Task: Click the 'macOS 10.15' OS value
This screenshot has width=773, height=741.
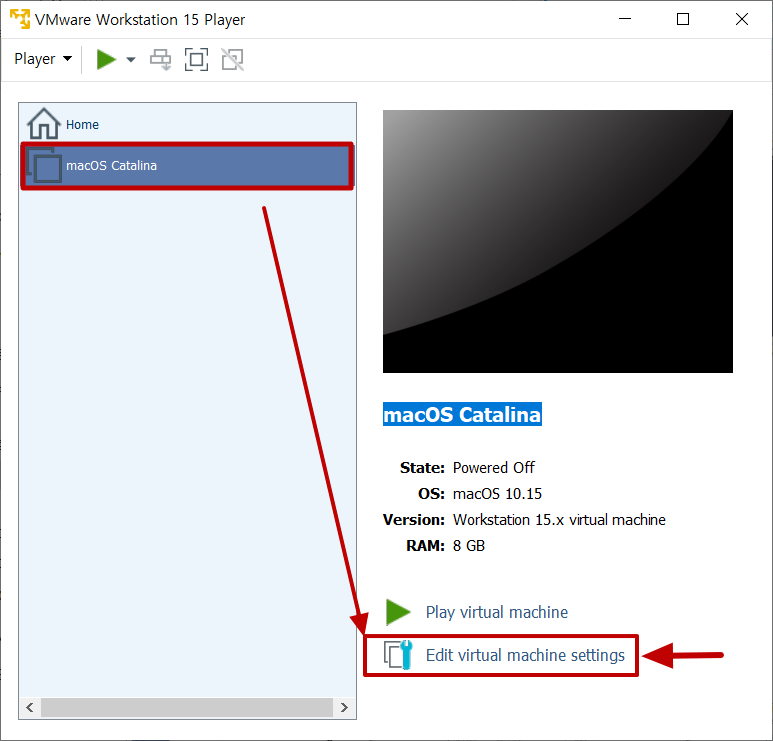Action: (497, 494)
